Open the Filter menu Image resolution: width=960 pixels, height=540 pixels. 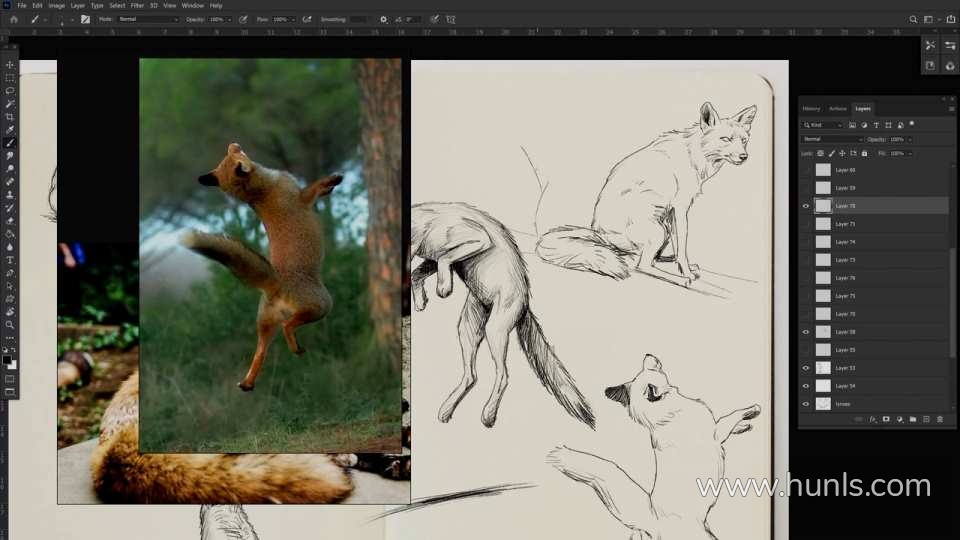136,5
